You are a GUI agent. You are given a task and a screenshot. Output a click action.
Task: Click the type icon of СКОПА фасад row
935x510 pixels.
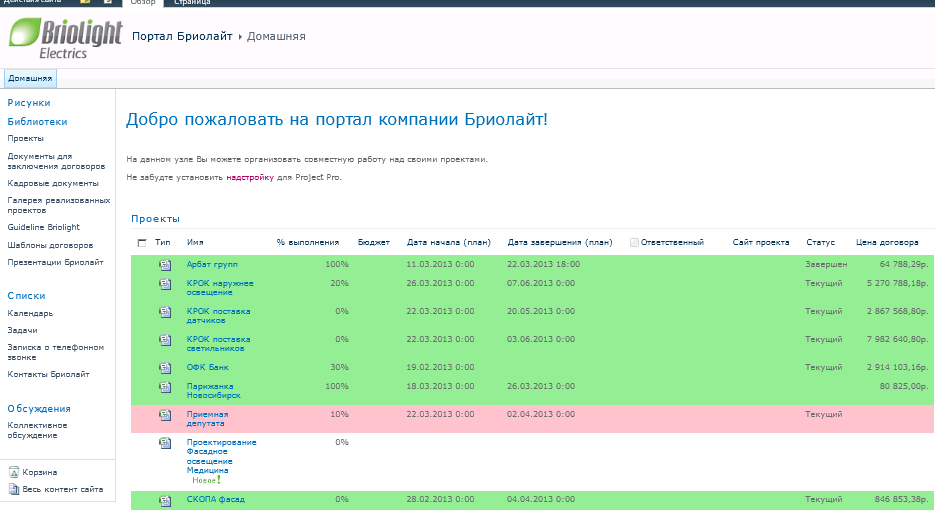tap(165, 500)
